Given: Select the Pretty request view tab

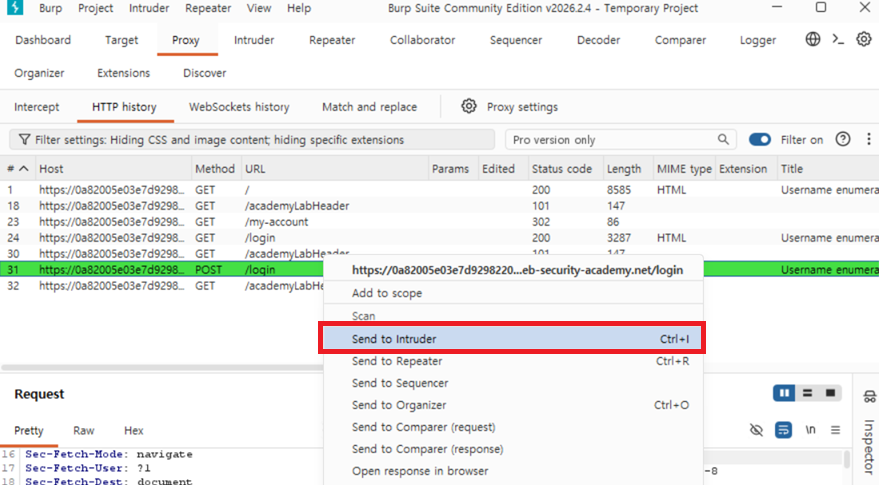Looking at the screenshot, I should tap(29, 431).
